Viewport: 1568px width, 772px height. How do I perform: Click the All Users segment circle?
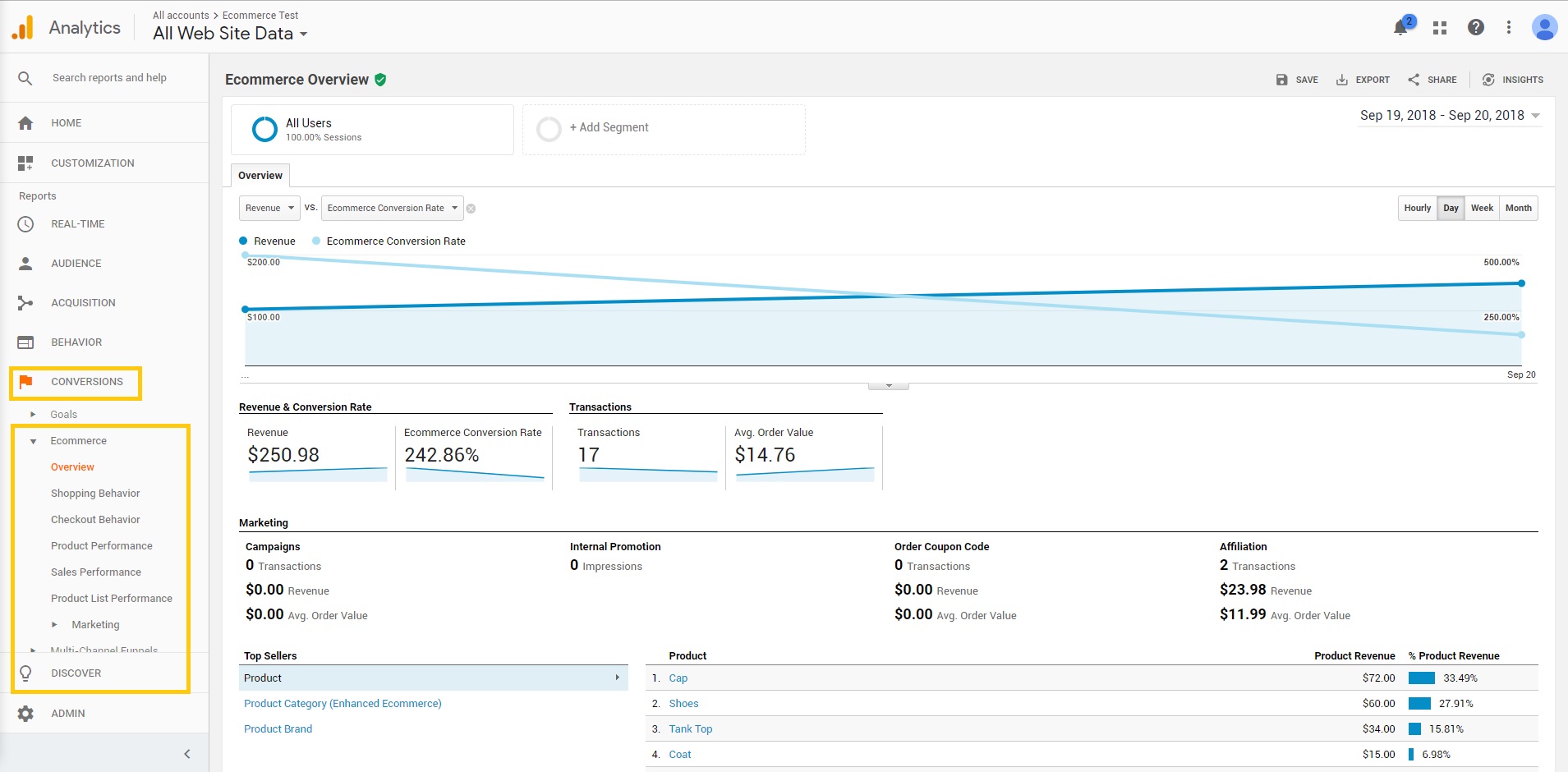[264, 129]
